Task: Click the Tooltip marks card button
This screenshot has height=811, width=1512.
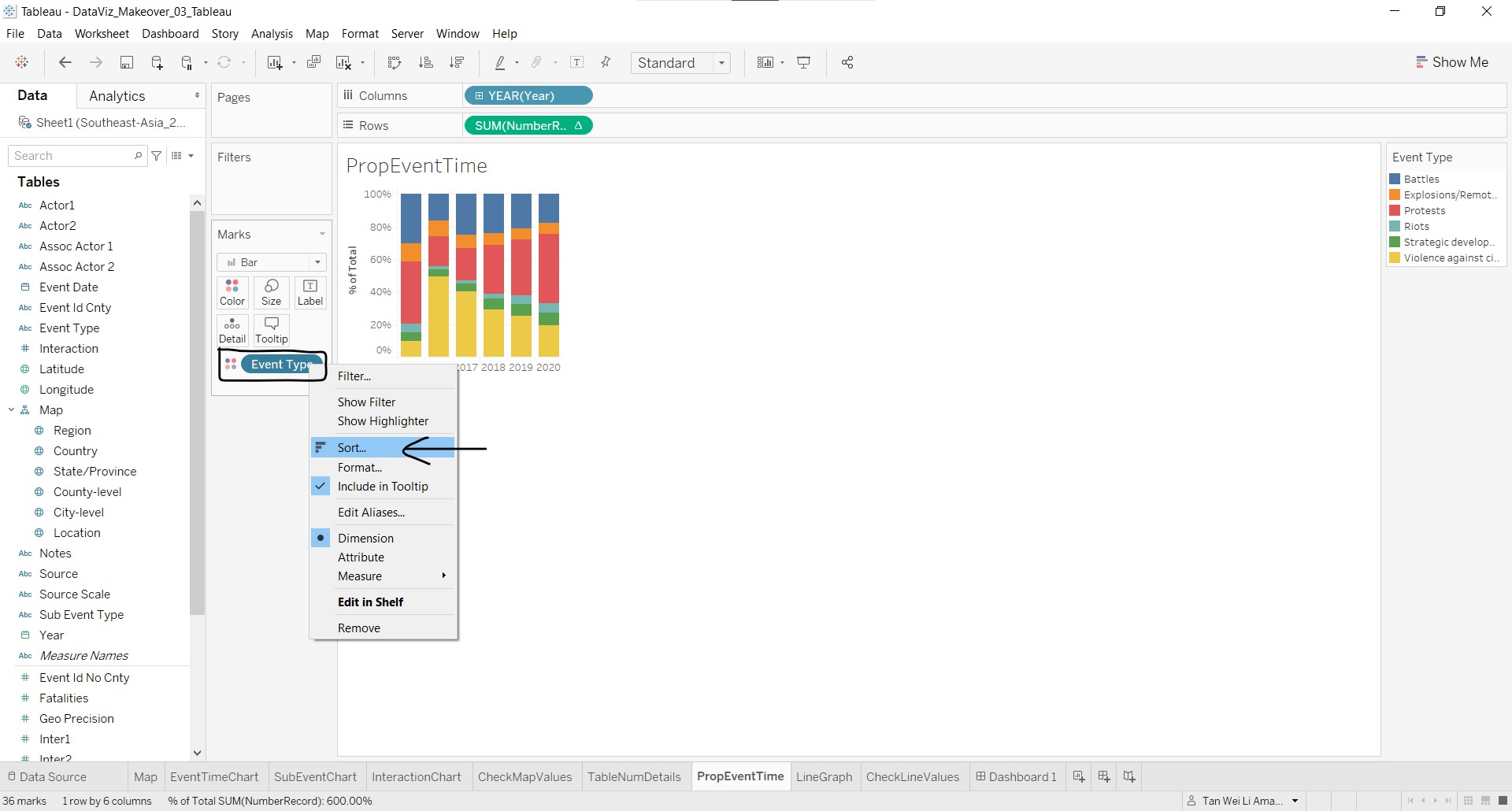Action: pyautogui.click(x=272, y=330)
